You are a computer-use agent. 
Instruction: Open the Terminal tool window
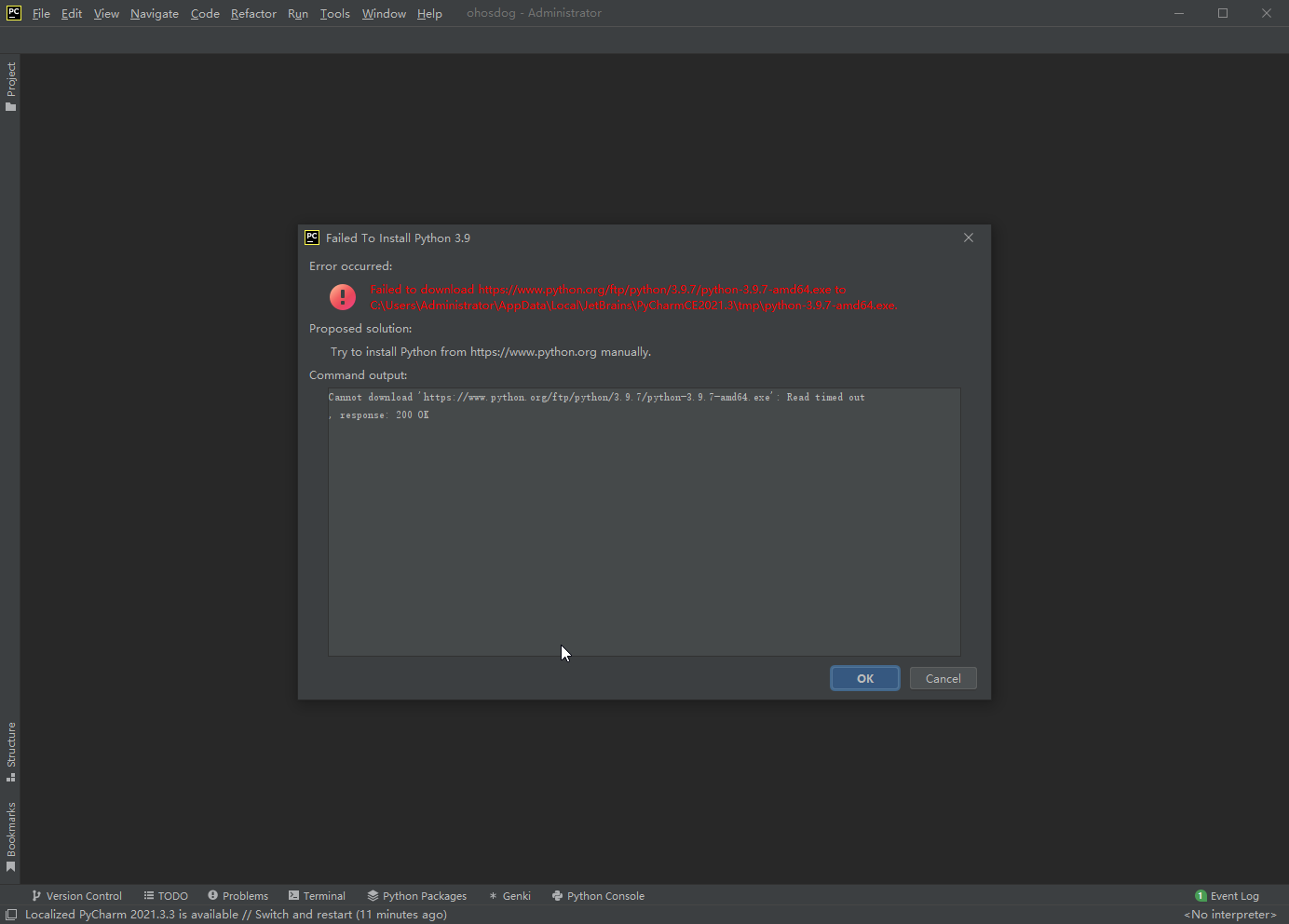[x=317, y=896]
